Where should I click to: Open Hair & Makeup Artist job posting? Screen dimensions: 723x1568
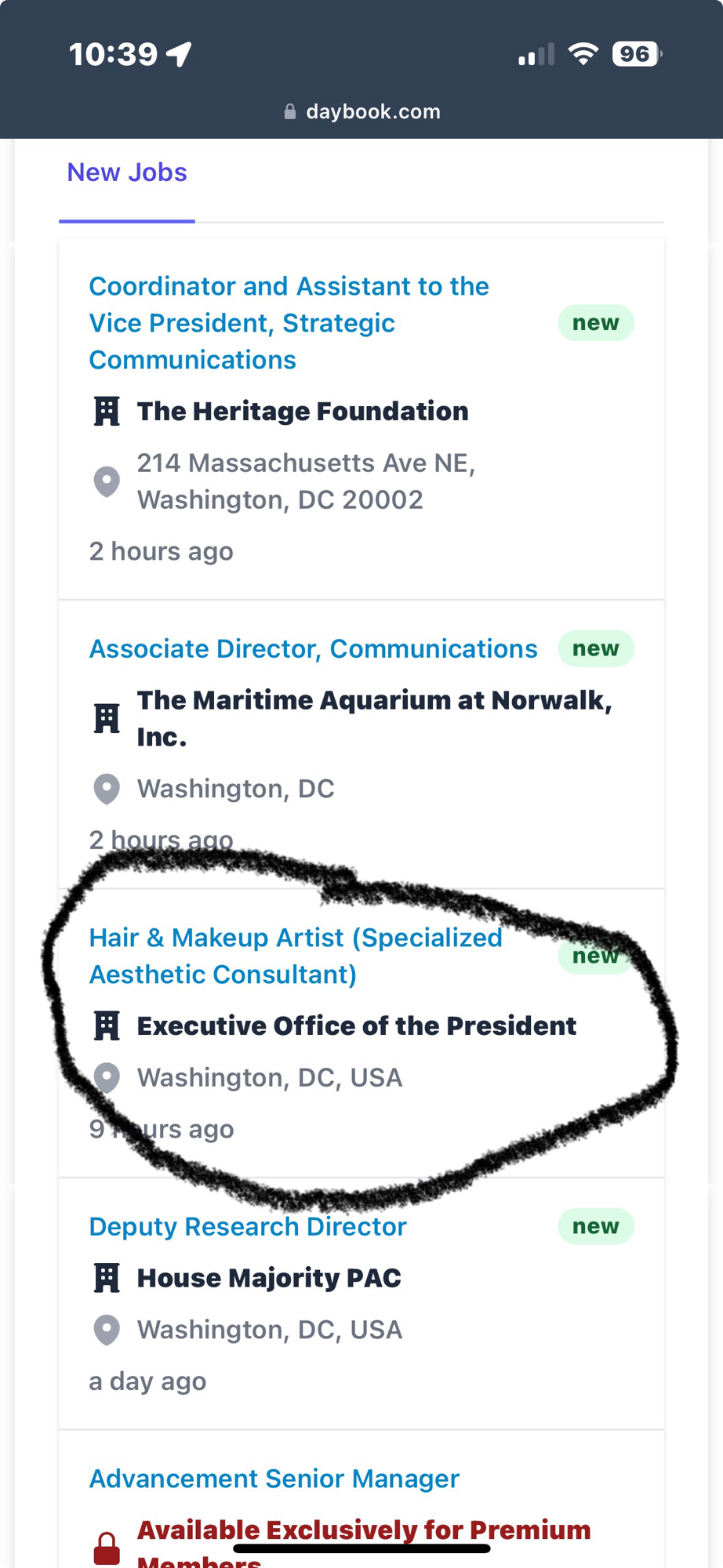pyautogui.click(x=296, y=956)
